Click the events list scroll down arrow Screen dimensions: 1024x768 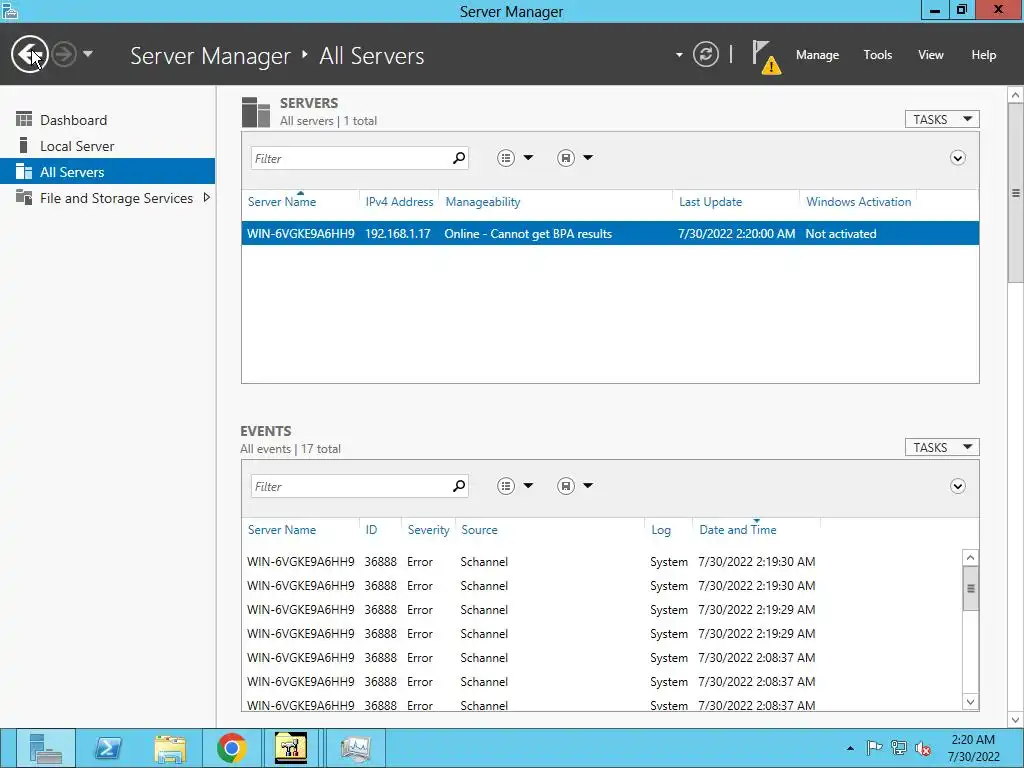pyautogui.click(x=970, y=702)
